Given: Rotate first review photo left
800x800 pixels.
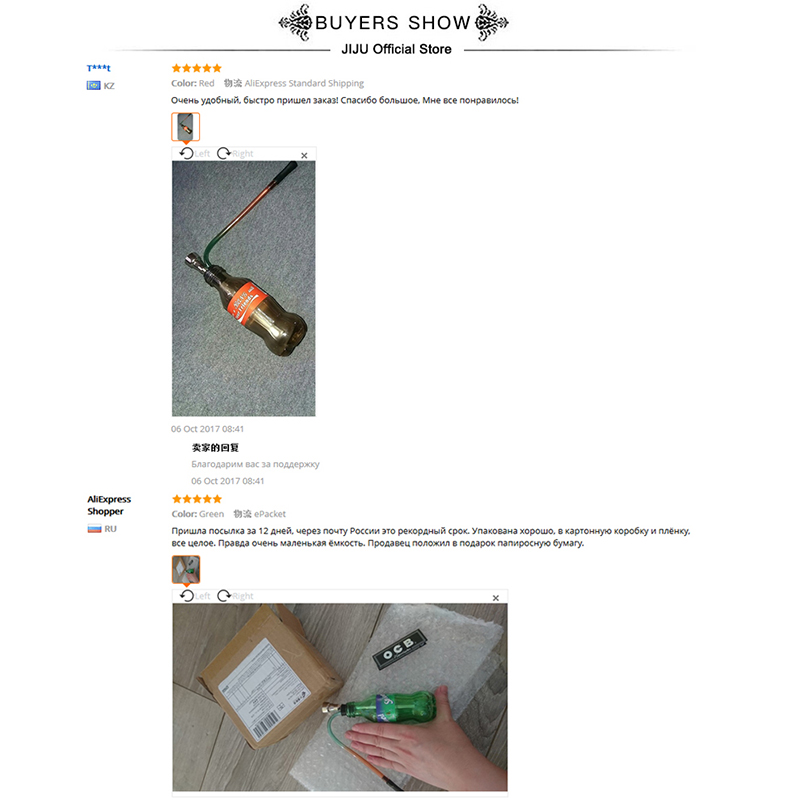Looking at the screenshot, I should pyautogui.click(x=195, y=154).
